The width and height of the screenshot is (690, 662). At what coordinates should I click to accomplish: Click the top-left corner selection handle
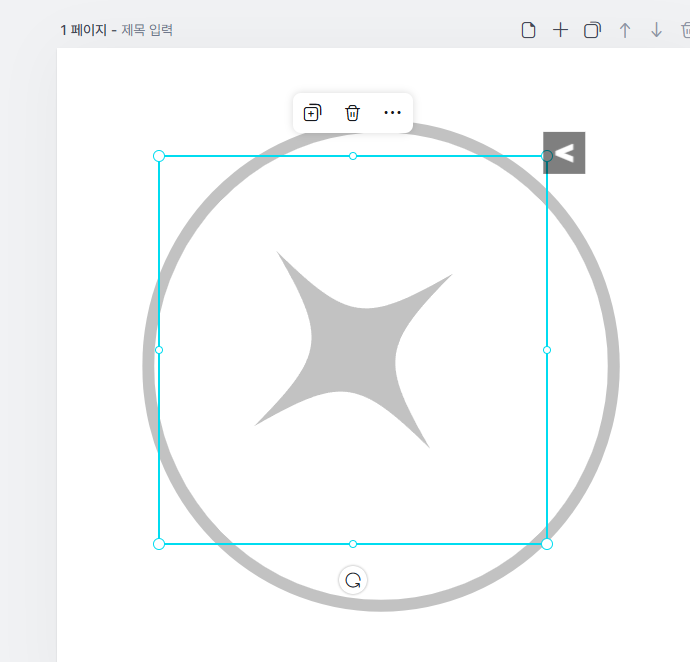pyautogui.click(x=159, y=156)
